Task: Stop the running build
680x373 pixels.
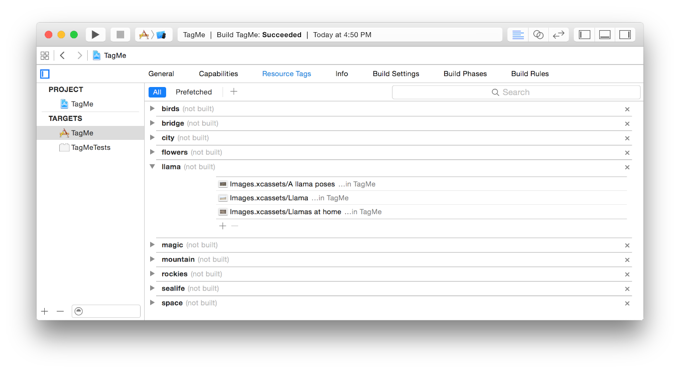Action: tap(121, 35)
